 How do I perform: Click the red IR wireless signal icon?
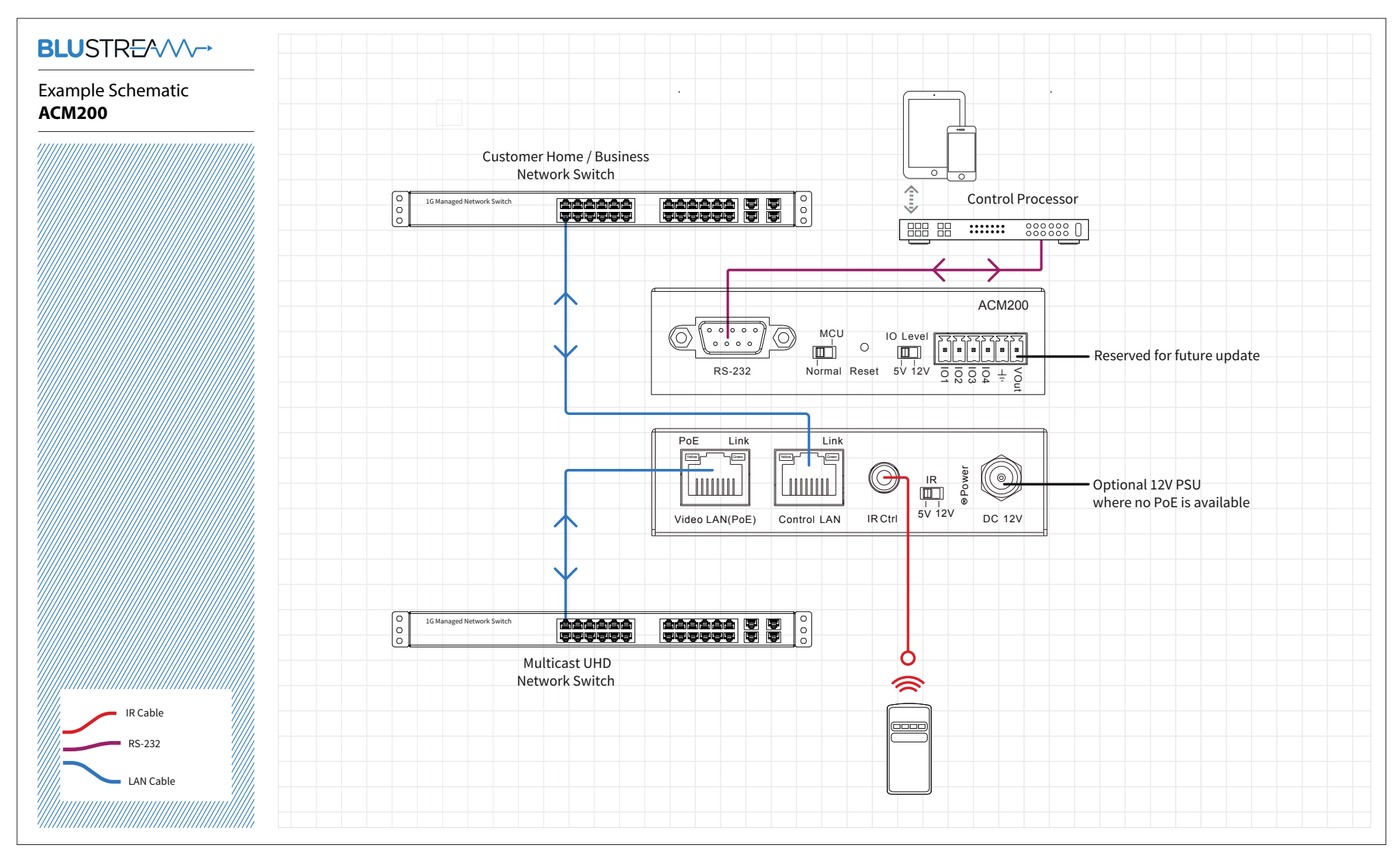pos(908,683)
